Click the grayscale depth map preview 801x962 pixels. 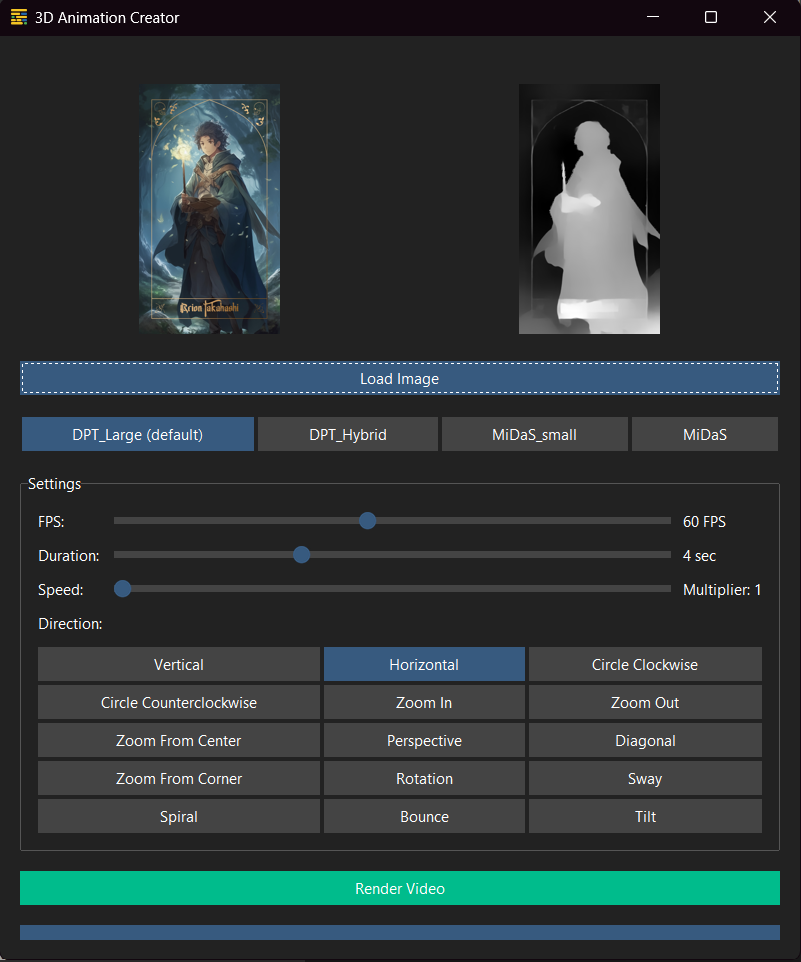pyautogui.click(x=589, y=209)
